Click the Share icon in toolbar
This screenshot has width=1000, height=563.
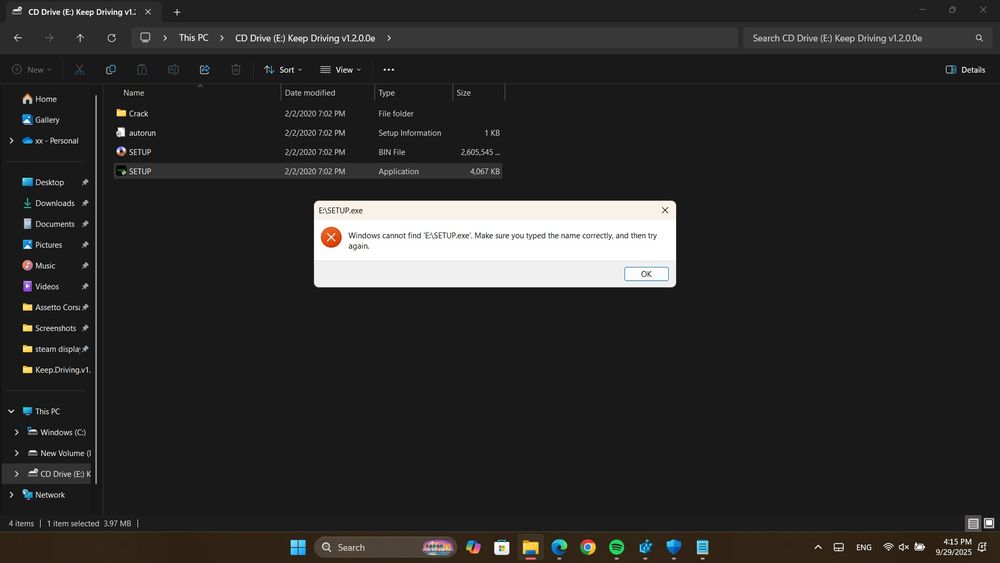(204, 70)
